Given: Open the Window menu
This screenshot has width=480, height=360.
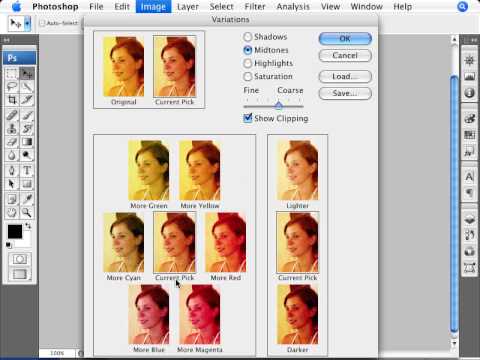Looking at the screenshot, I should pyautogui.click(x=366, y=6).
